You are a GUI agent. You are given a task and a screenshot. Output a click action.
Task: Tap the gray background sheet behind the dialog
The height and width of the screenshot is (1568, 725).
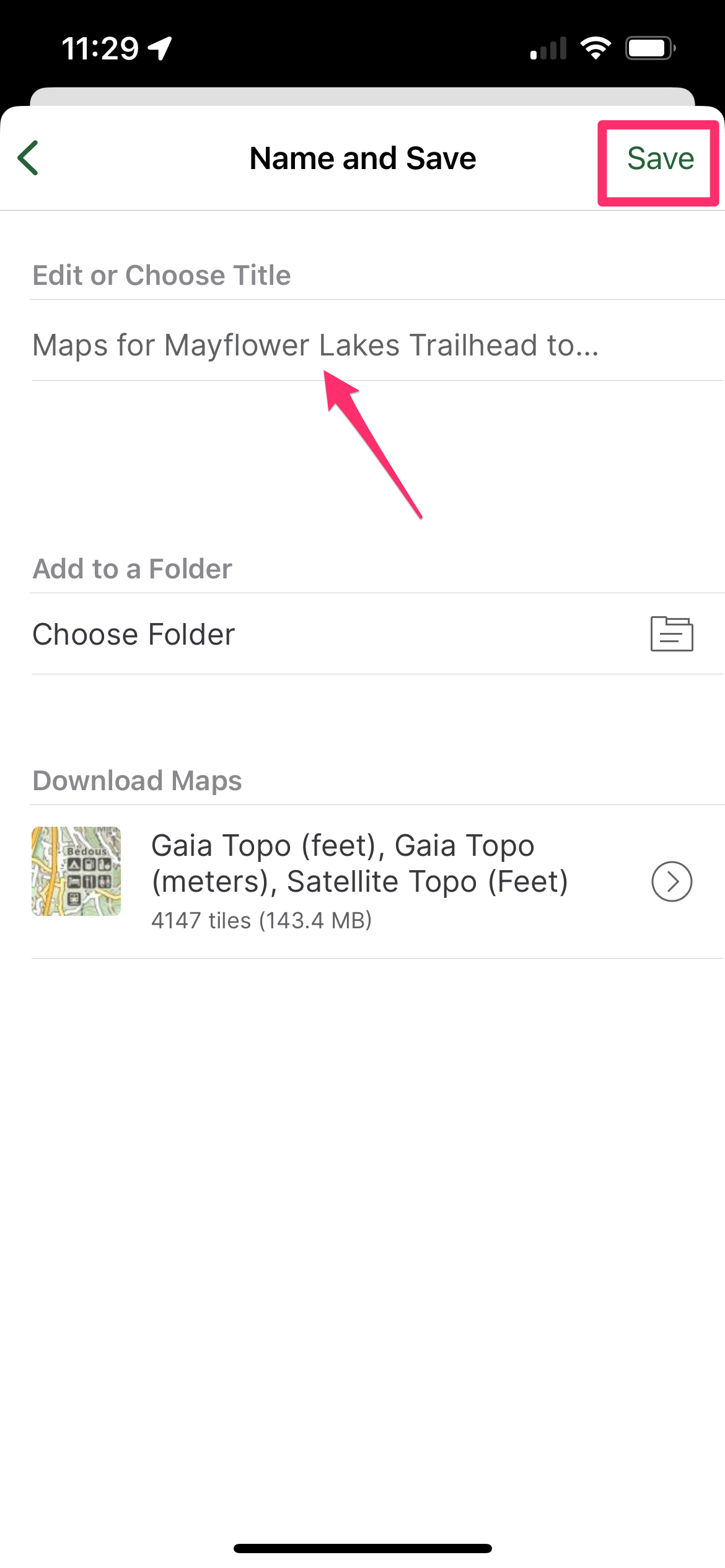coord(362,96)
